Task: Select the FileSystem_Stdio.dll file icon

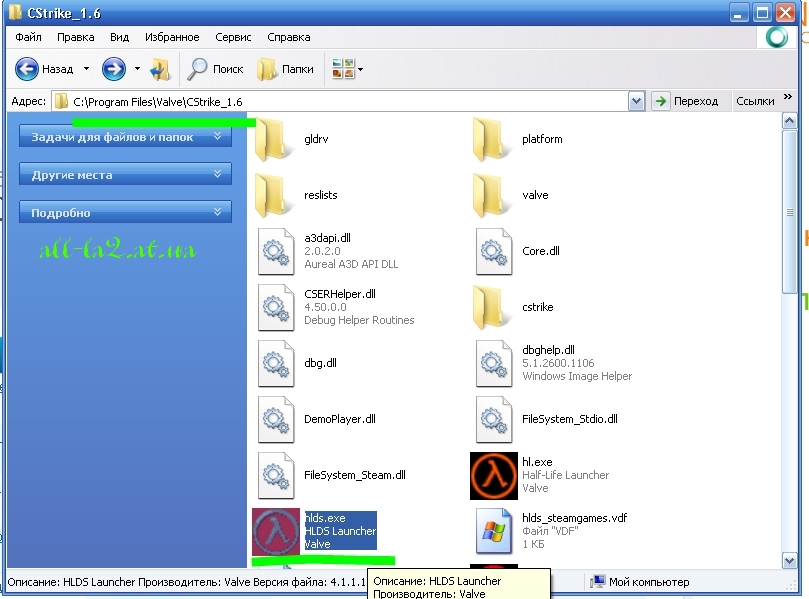Action: pos(494,419)
